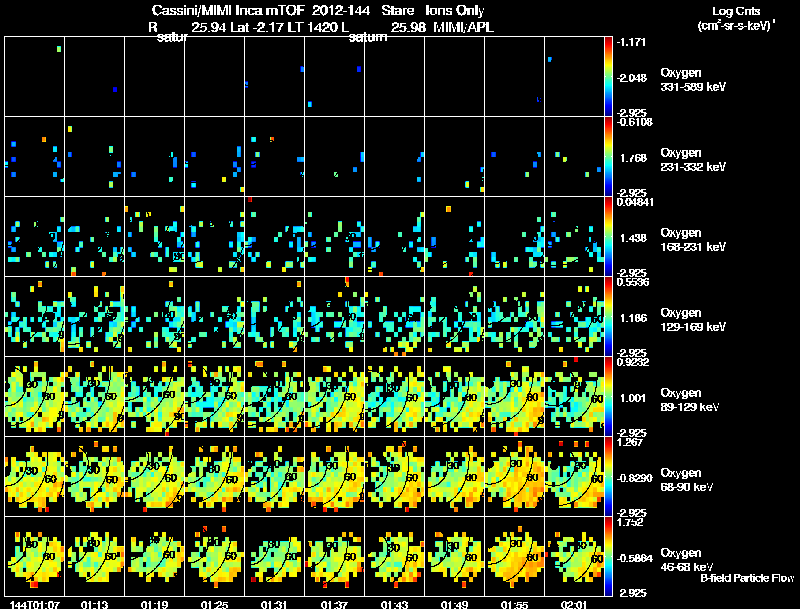
Task: Click the Oxygen 129-169 keV panel at 01:37
Action: (334, 316)
